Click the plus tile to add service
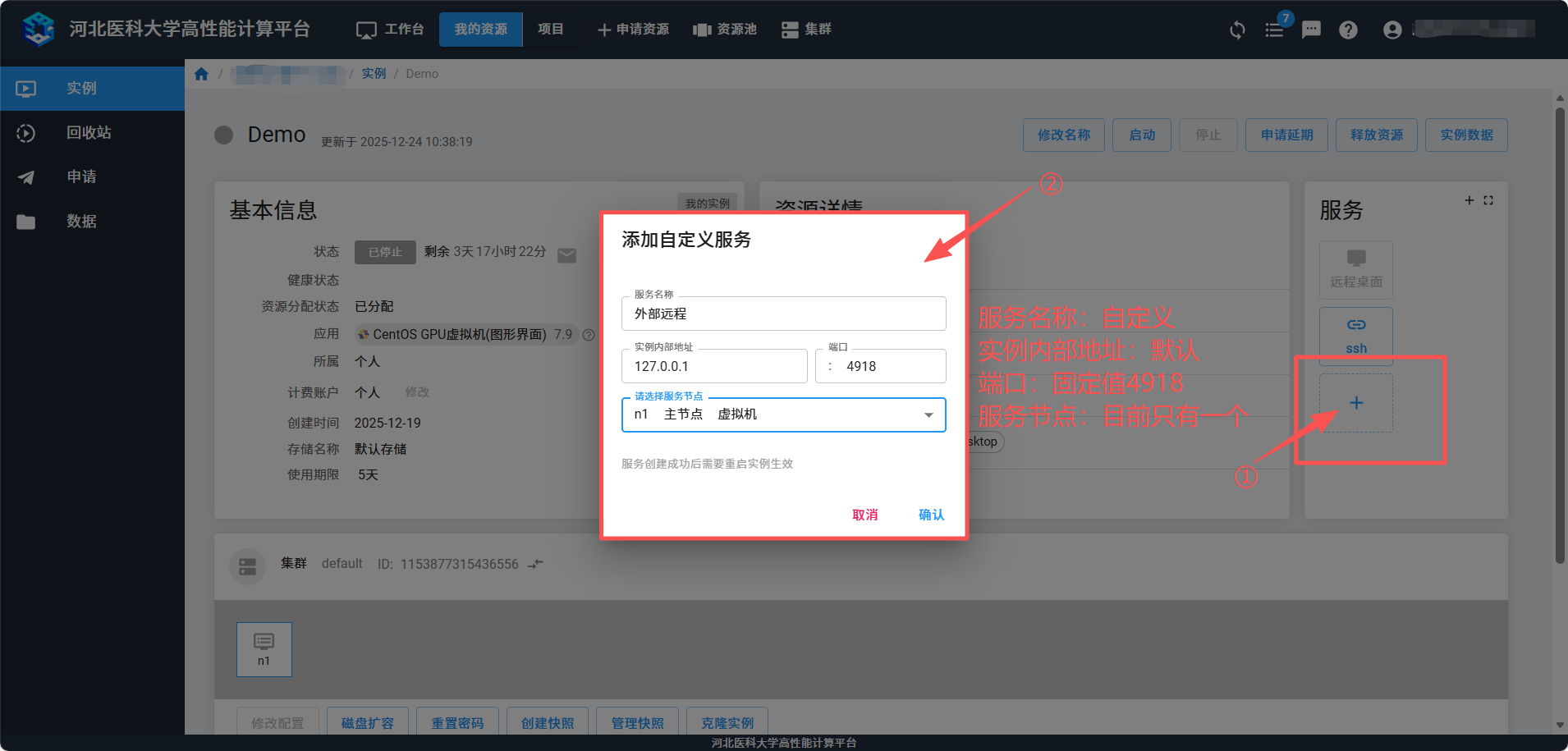This screenshot has width=1568, height=751. [1356, 402]
